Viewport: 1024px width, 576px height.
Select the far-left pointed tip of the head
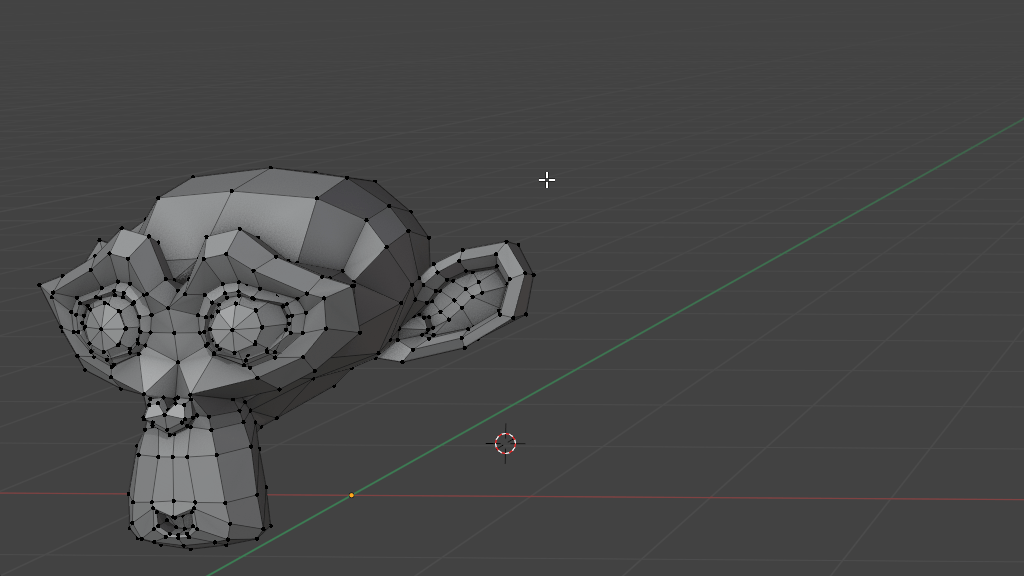pyautogui.click(x=40, y=285)
